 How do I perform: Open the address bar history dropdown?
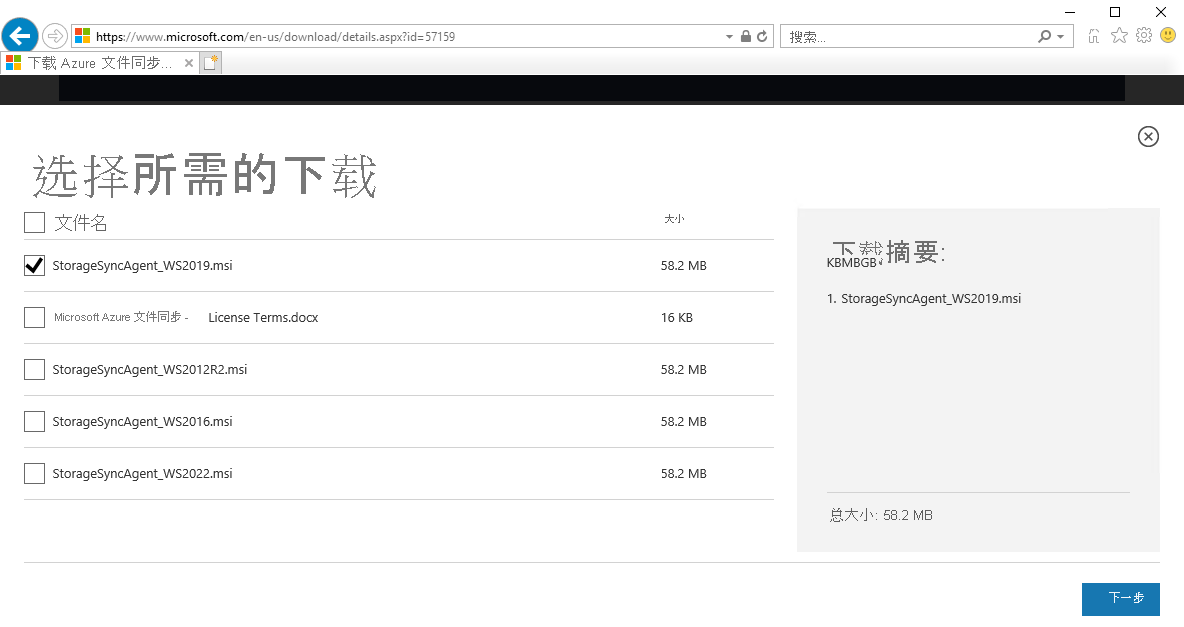729,36
